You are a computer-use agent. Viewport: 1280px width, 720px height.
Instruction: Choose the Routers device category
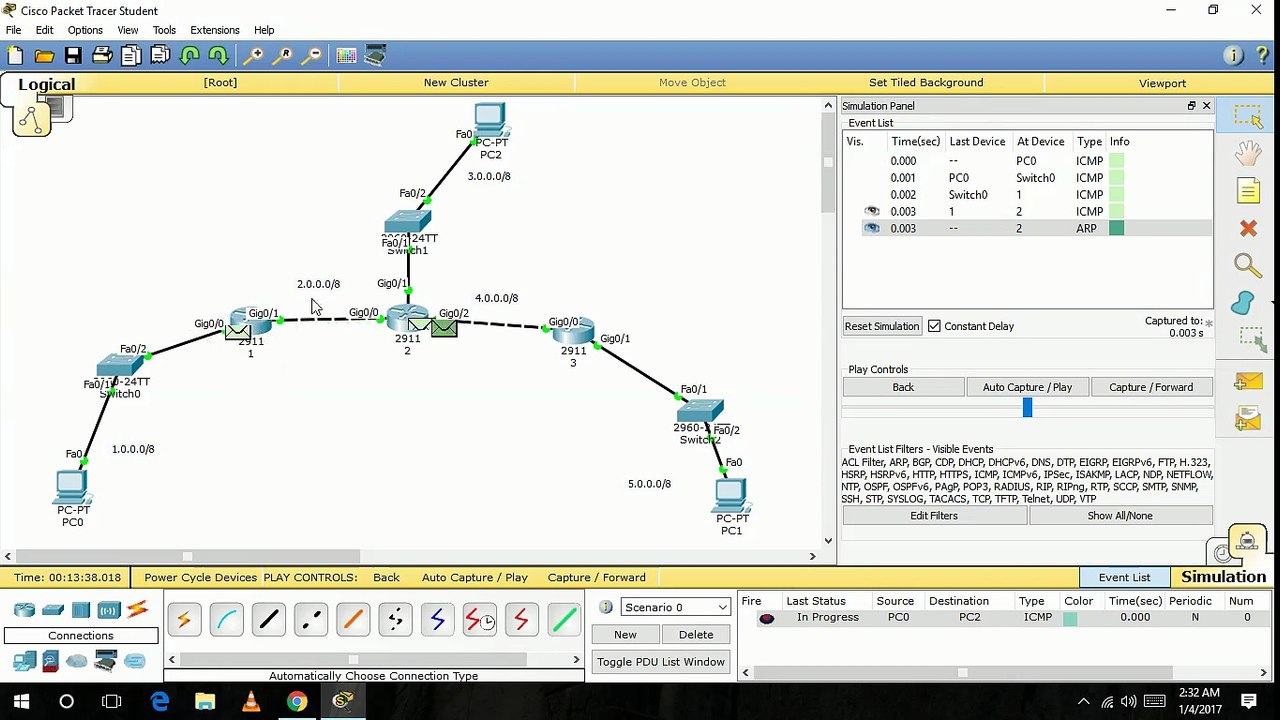25,610
